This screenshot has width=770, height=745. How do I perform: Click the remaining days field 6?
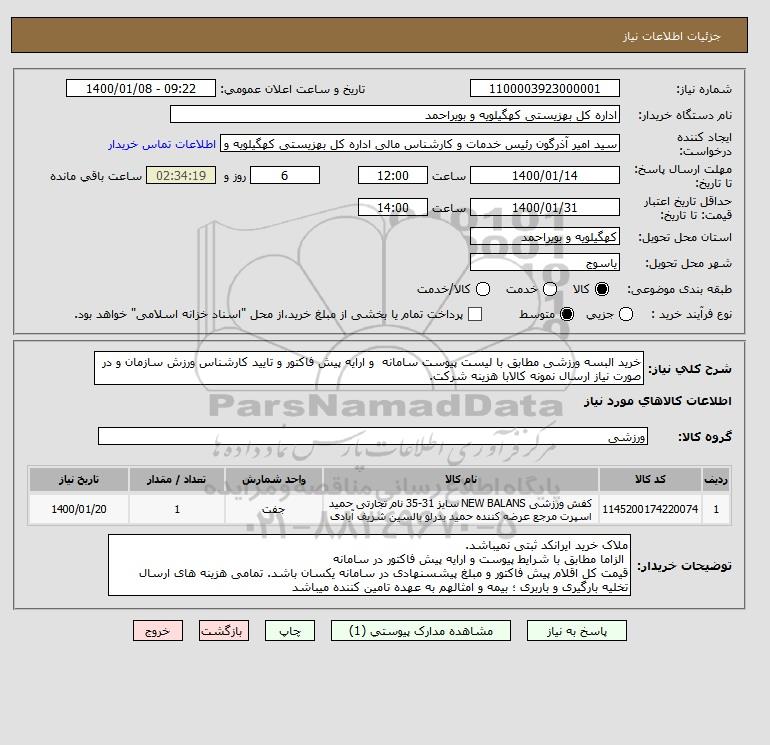pos(285,175)
